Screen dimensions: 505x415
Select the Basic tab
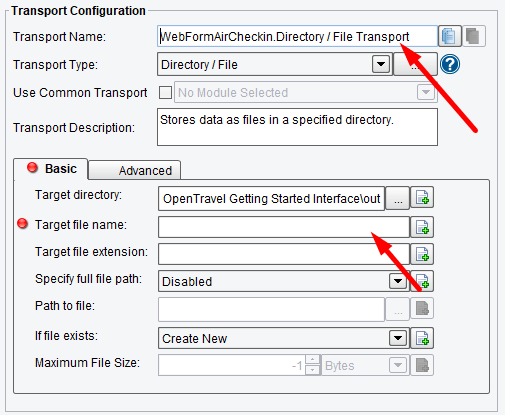[x=51, y=169]
